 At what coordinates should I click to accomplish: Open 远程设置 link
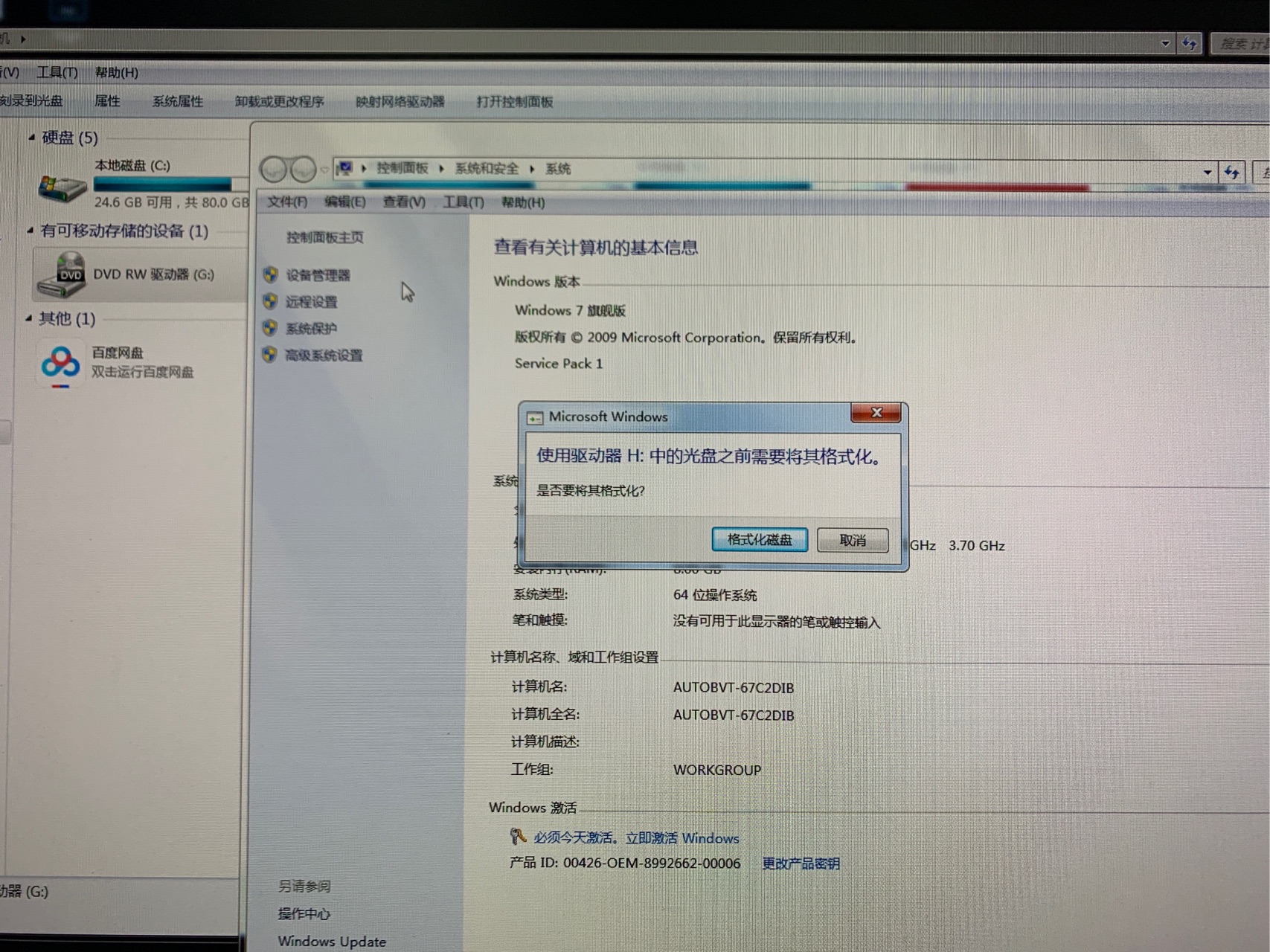tap(311, 302)
